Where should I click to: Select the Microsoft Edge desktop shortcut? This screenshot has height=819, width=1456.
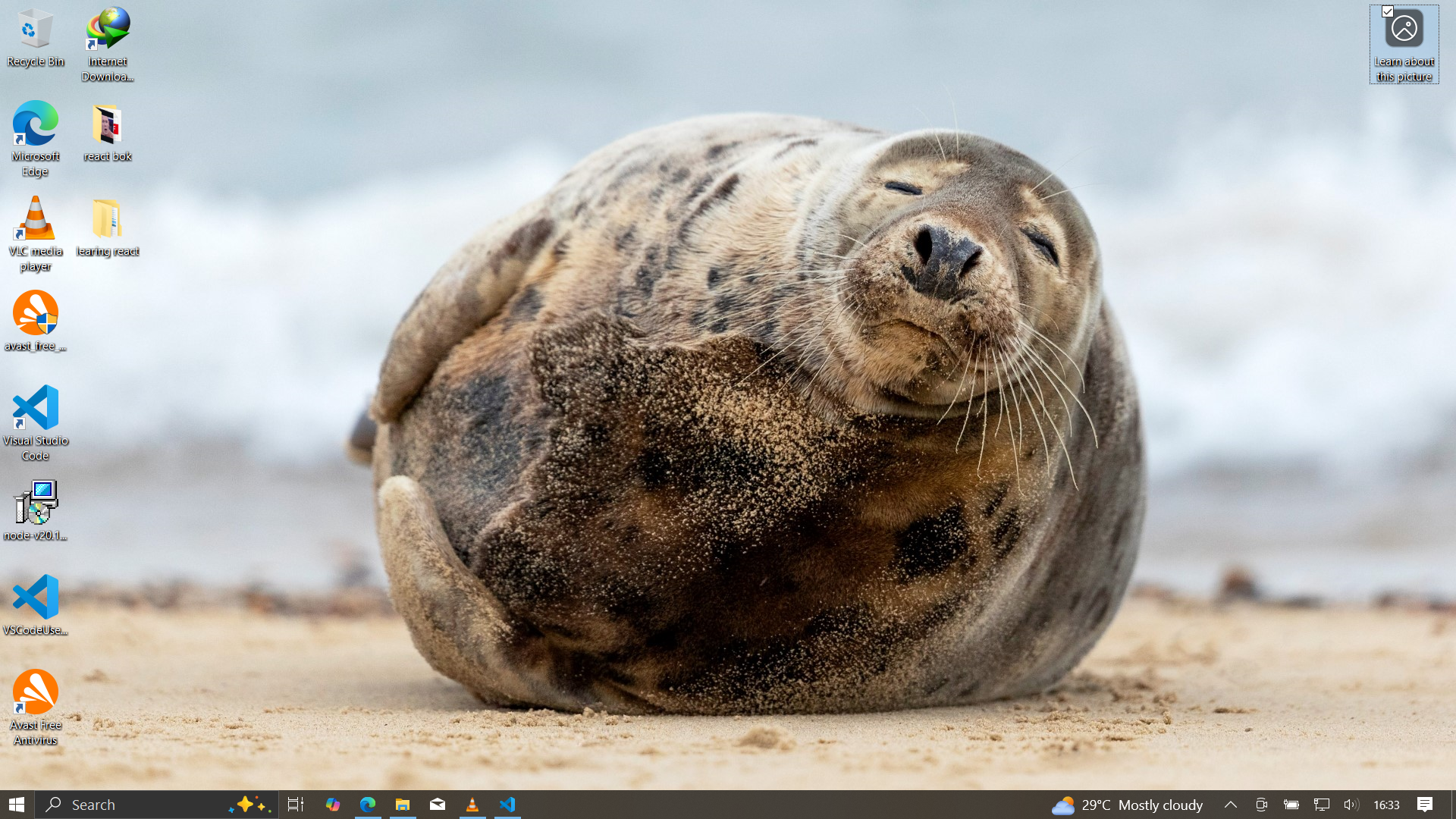point(35,125)
